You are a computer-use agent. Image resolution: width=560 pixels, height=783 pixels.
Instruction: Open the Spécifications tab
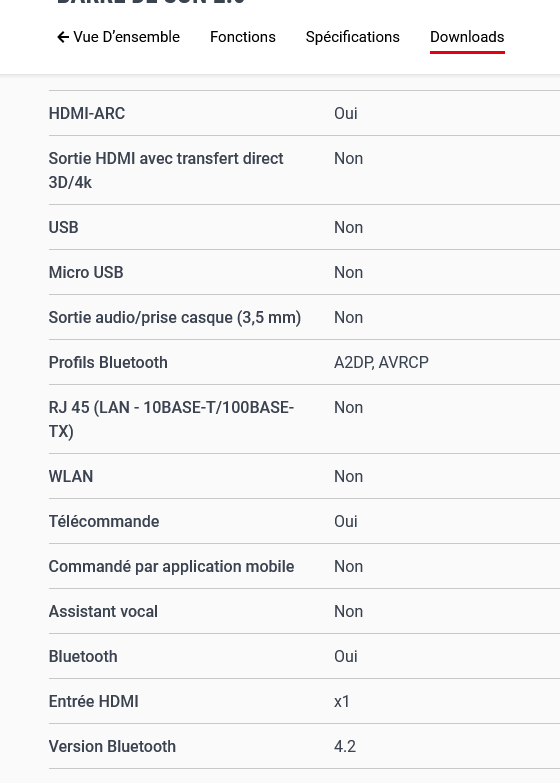(x=353, y=37)
